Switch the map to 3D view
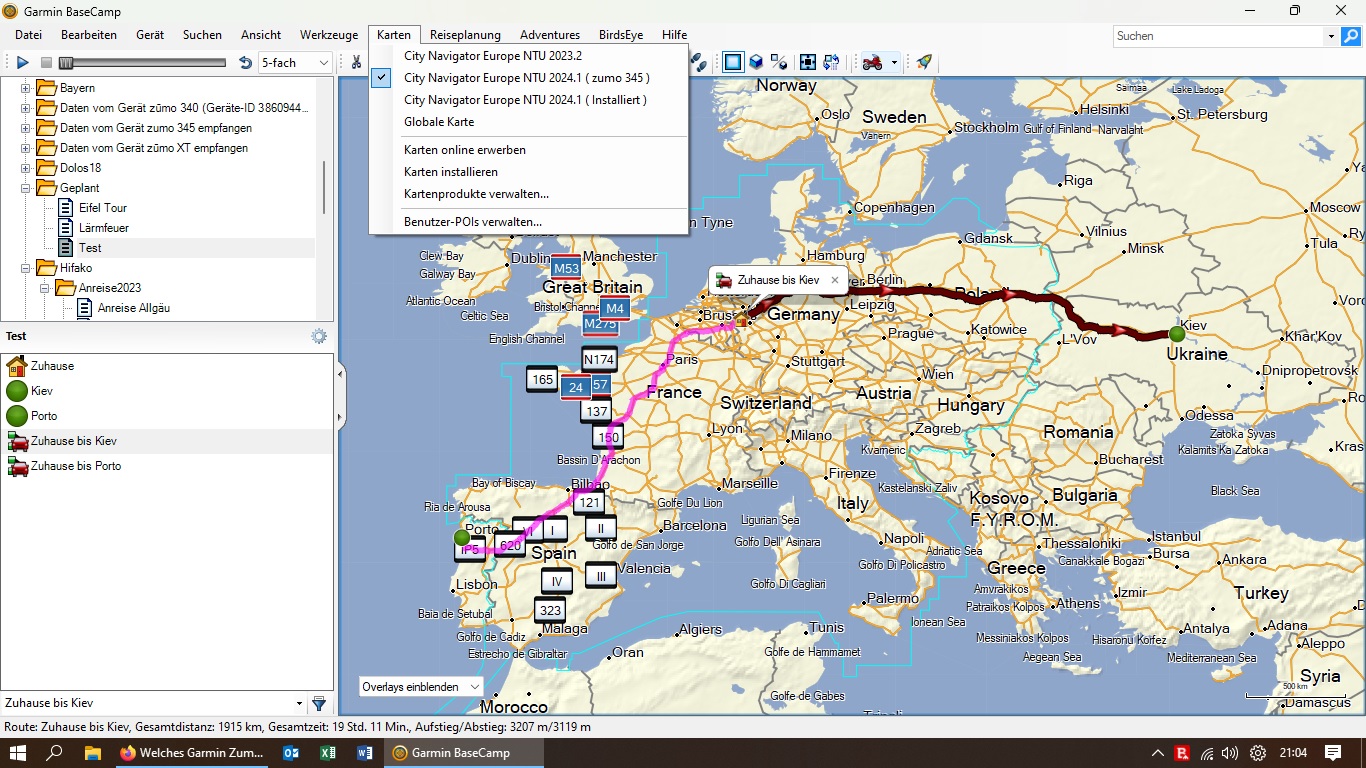 [757, 62]
